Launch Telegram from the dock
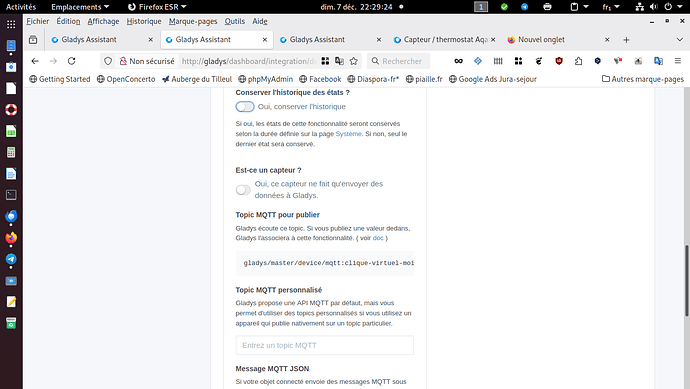Screen dimensions: 690x389 (11, 259)
